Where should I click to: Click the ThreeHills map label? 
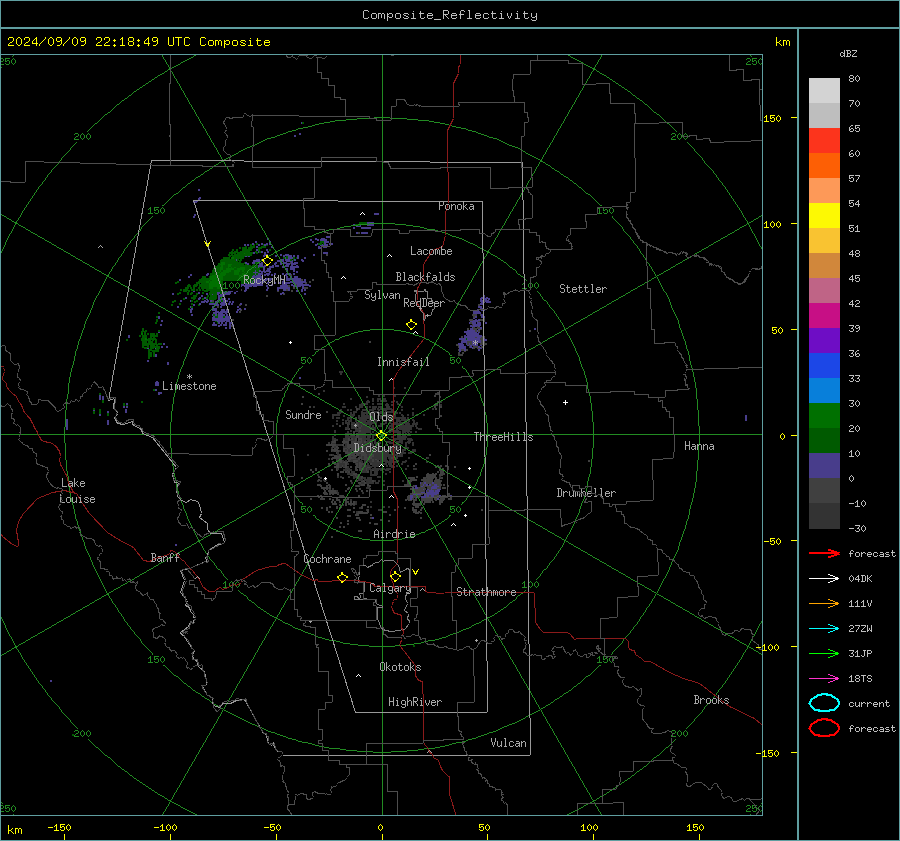point(503,437)
